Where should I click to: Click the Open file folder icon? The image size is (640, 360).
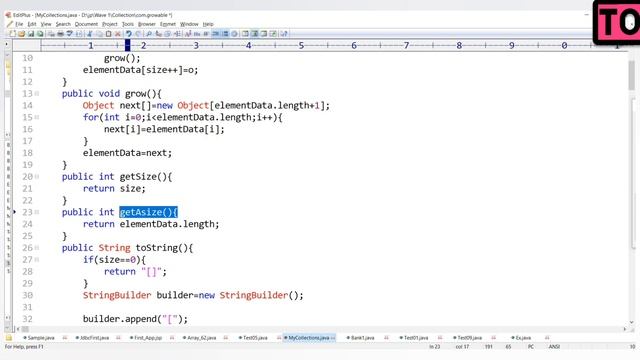22,34
